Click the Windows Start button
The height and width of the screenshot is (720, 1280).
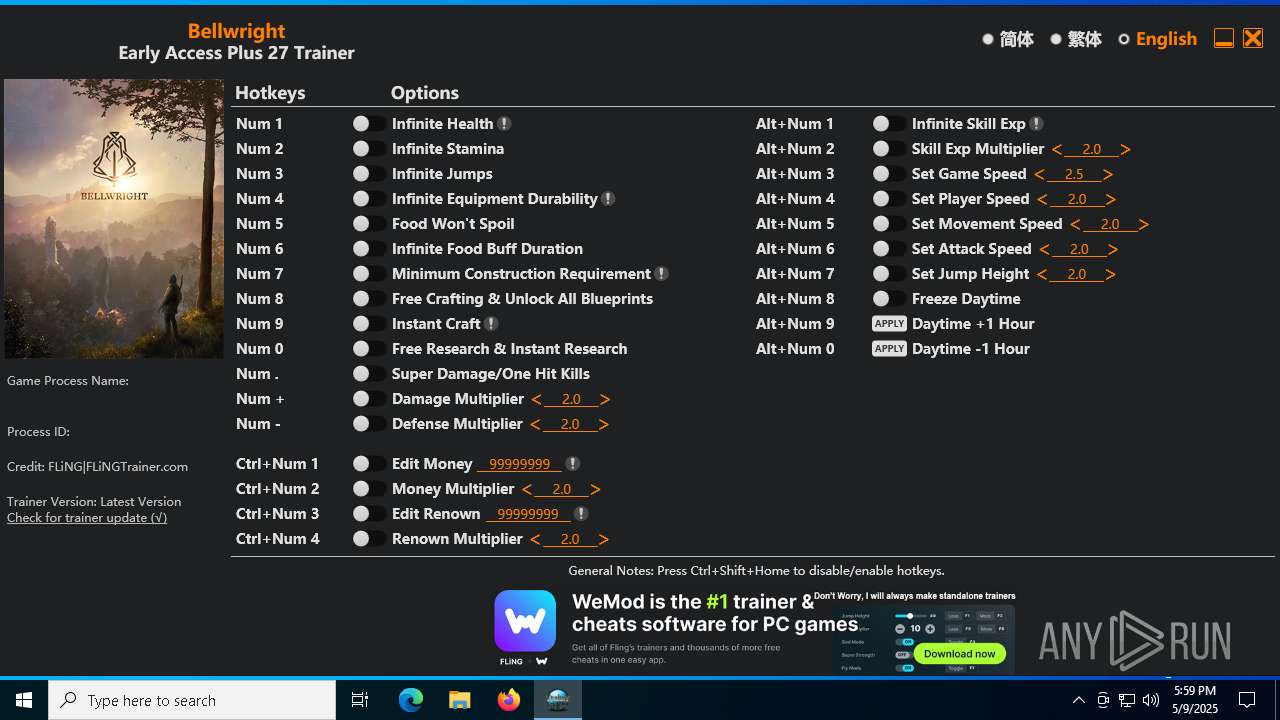(24, 700)
